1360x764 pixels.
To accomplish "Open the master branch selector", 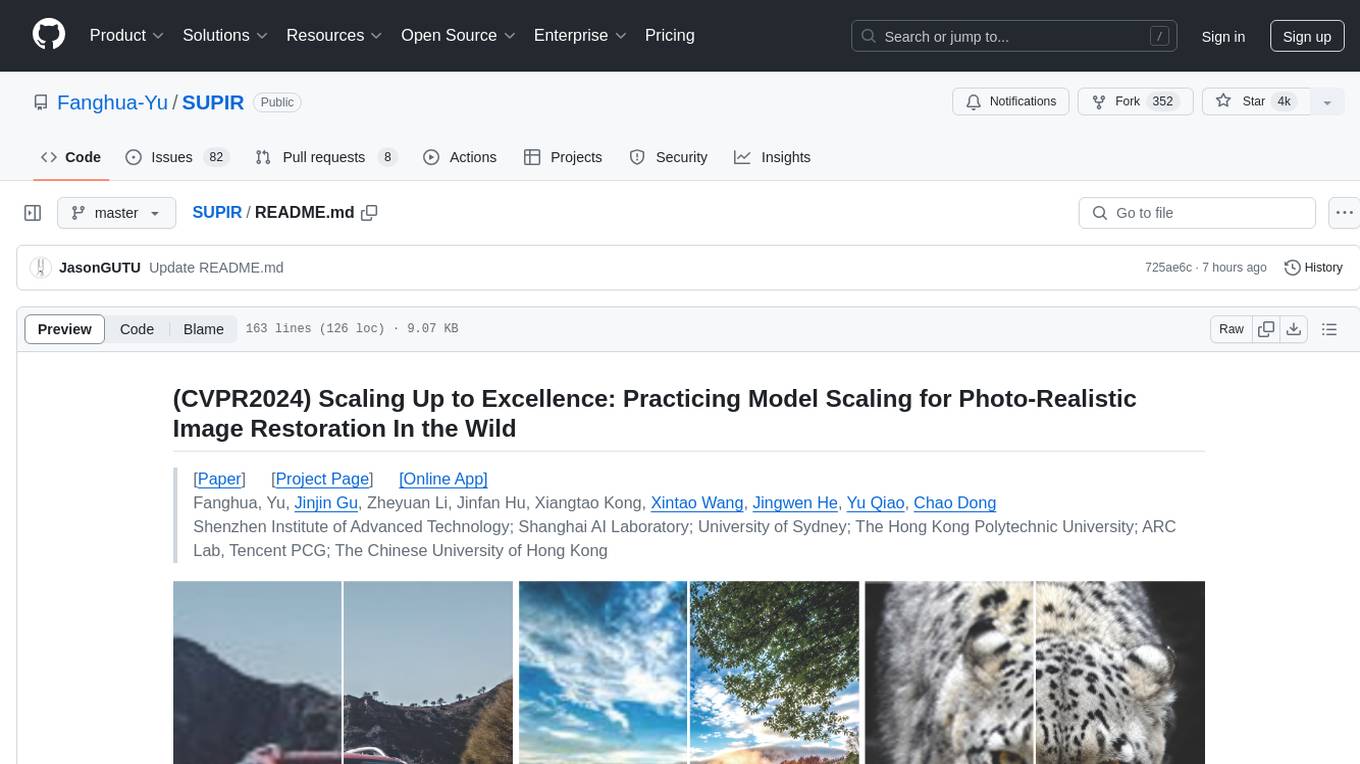I will [x=117, y=213].
